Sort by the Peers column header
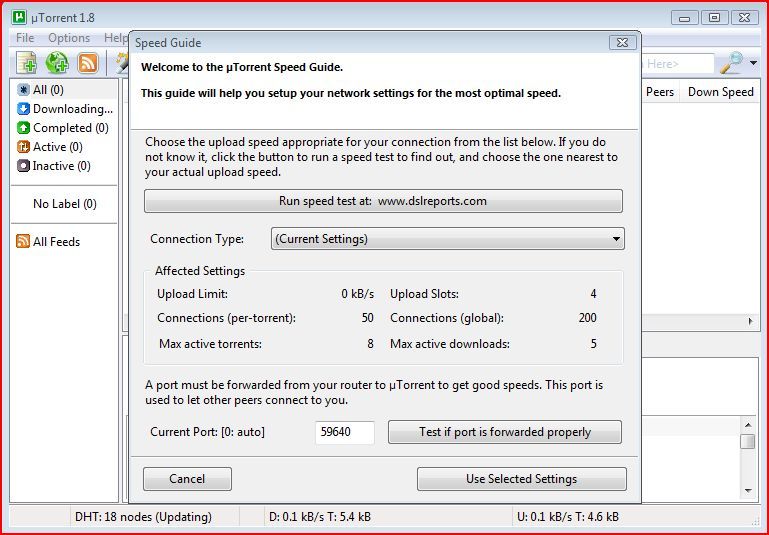Viewport: 769px width, 535px height. [660, 92]
